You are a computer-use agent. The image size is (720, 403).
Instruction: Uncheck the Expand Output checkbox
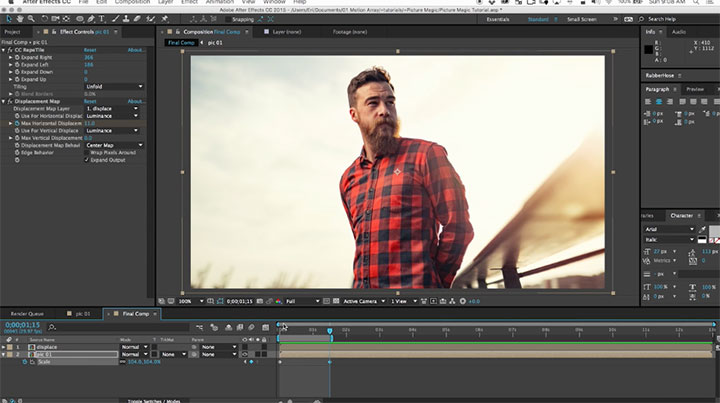pos(86,160)
